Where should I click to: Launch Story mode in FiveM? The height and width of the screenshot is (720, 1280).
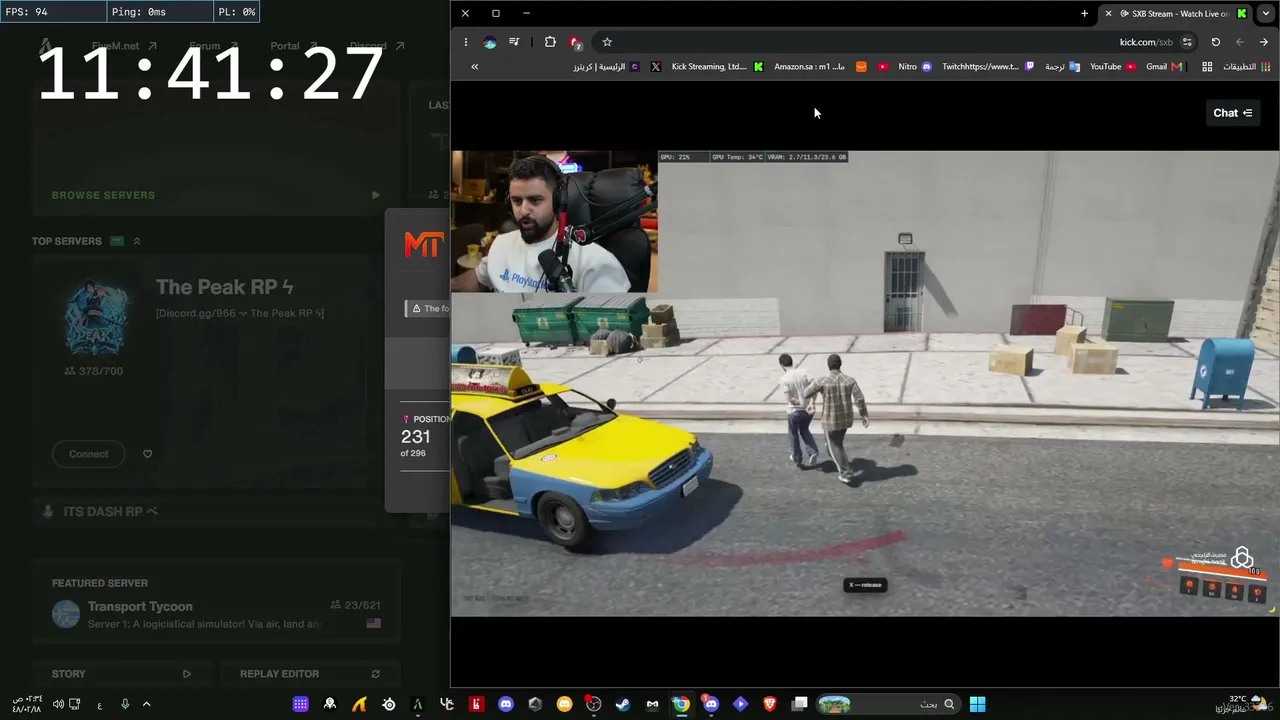121,674
